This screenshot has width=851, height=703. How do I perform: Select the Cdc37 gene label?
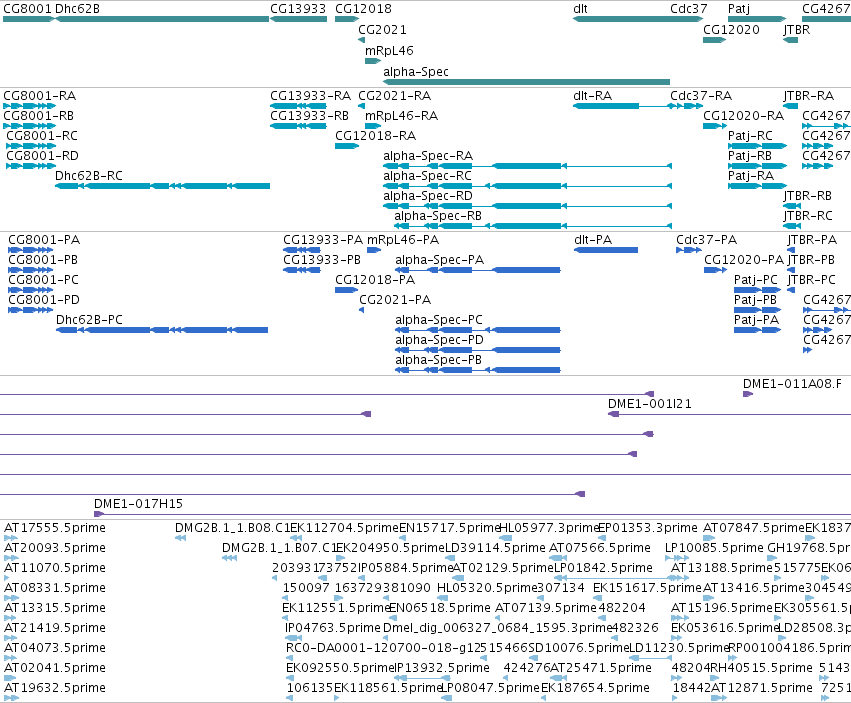(x=689, y=9)
